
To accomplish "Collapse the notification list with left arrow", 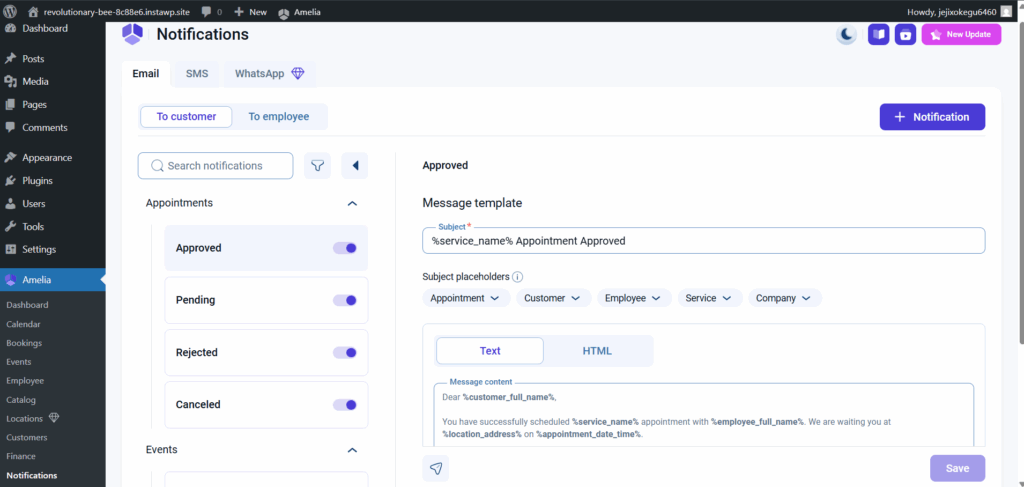I will pyautogui.click(x=355, y=166).
